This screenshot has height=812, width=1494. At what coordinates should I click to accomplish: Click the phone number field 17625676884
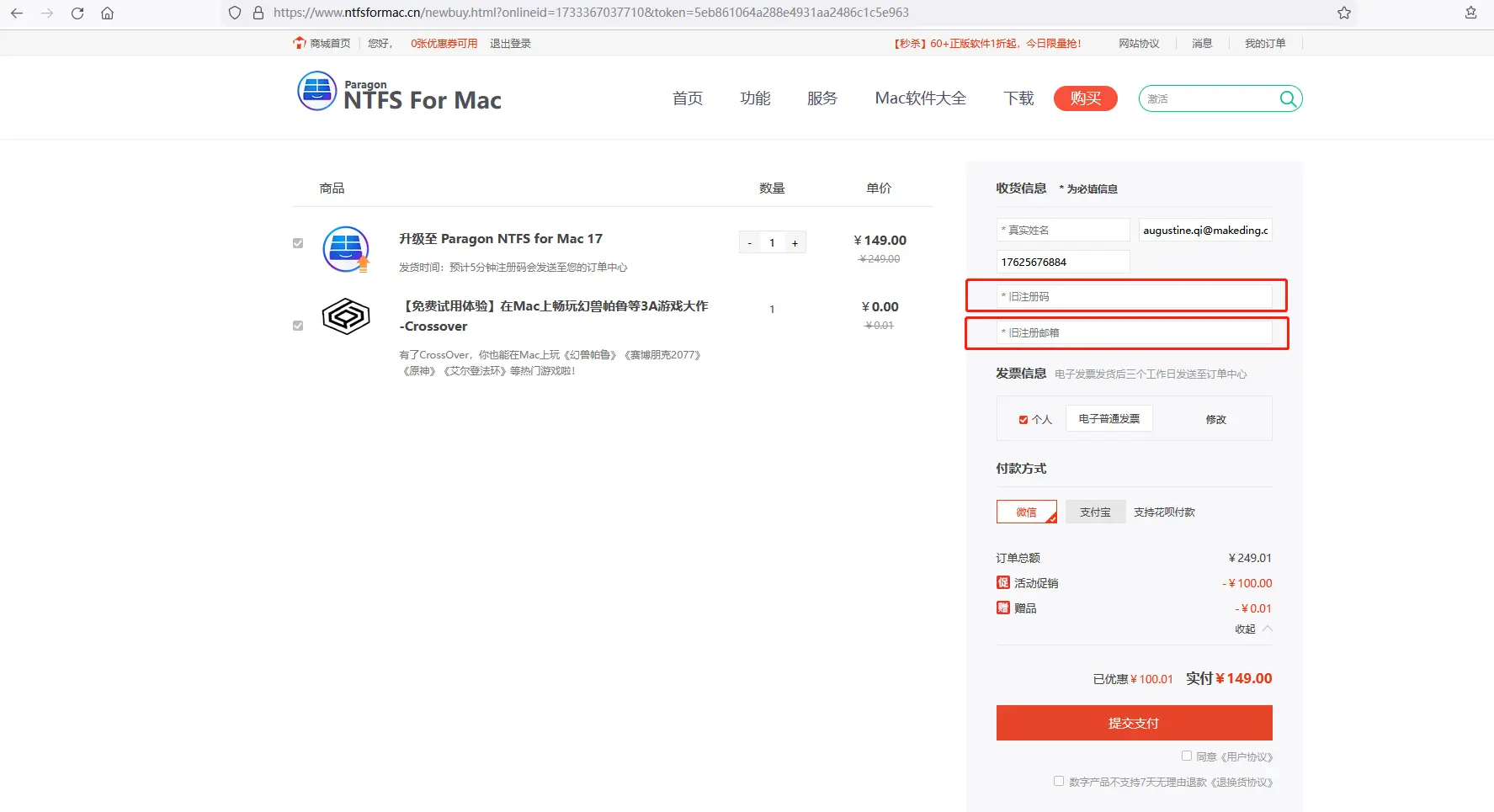tap(1063, 262)
